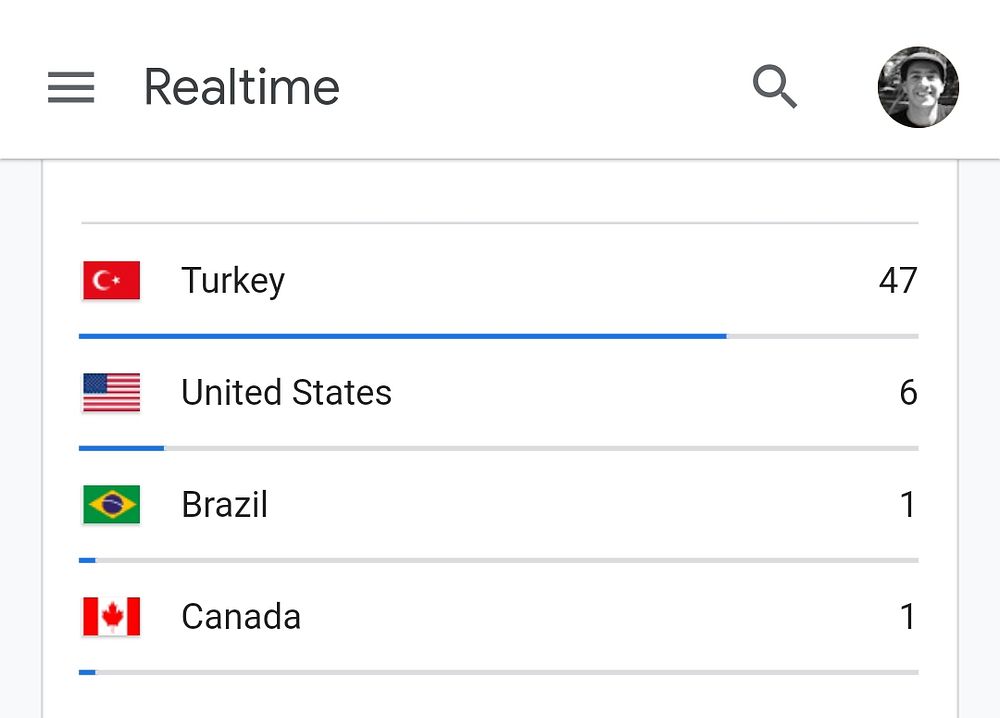Image resolution: width=1000 pixels, height=718 pixels.
Task: Click United States' user count of 6
Action: coord(908,393)
